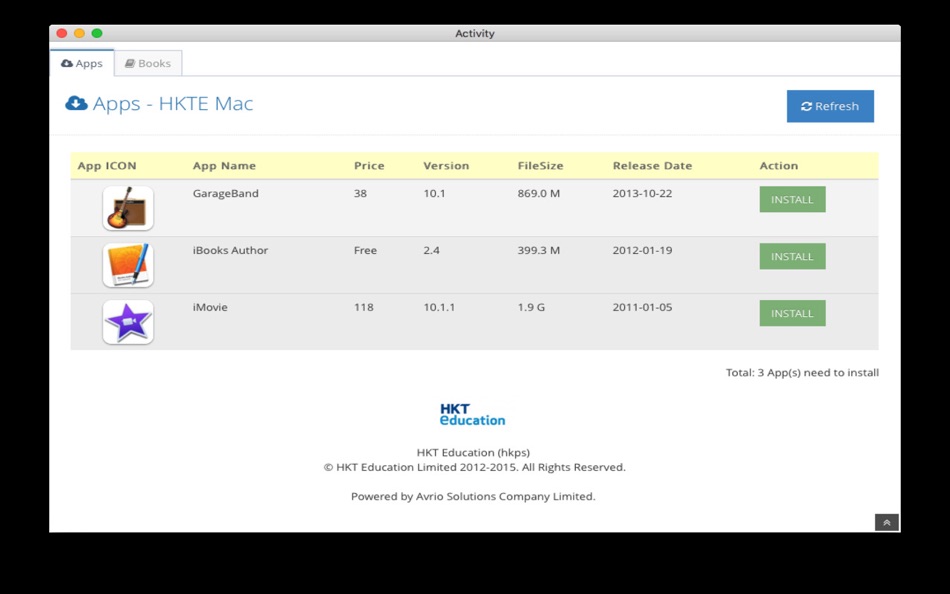Click the HKT Education logo
Viewport: 950px width, 594px height.
click(x=471, y=412)
